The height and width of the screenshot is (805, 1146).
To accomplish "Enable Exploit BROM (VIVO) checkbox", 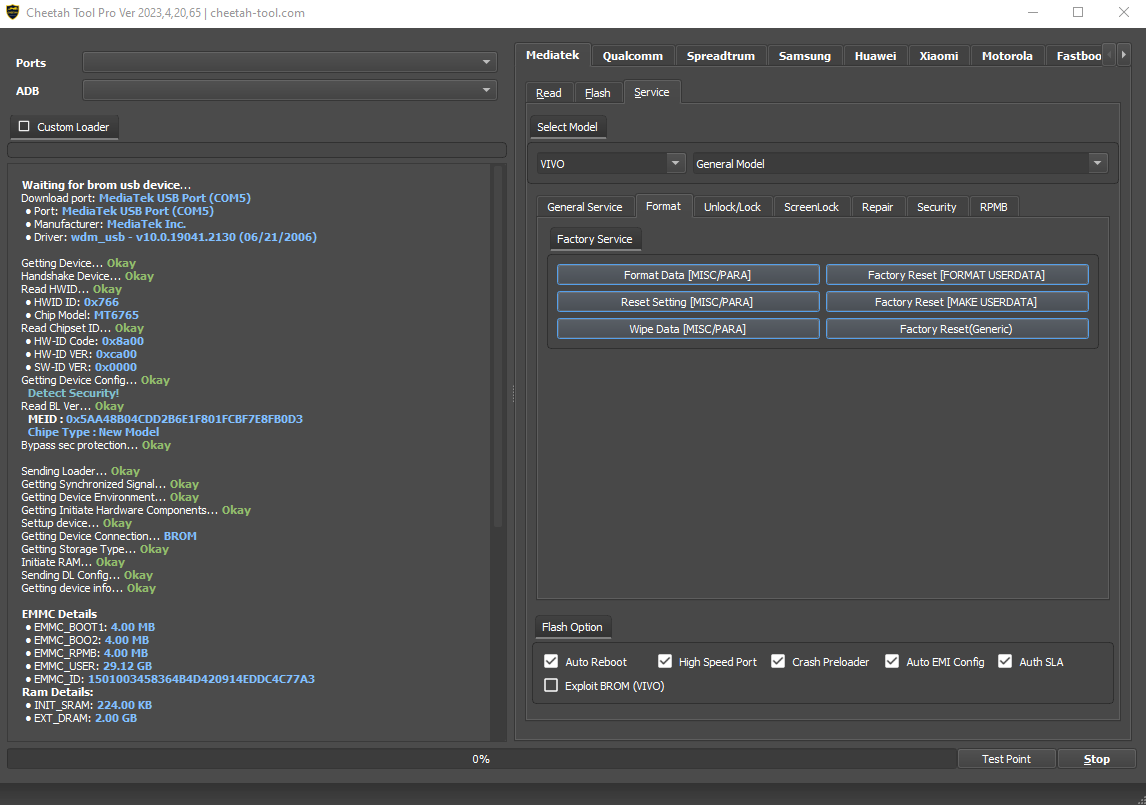I will [551, 685].
